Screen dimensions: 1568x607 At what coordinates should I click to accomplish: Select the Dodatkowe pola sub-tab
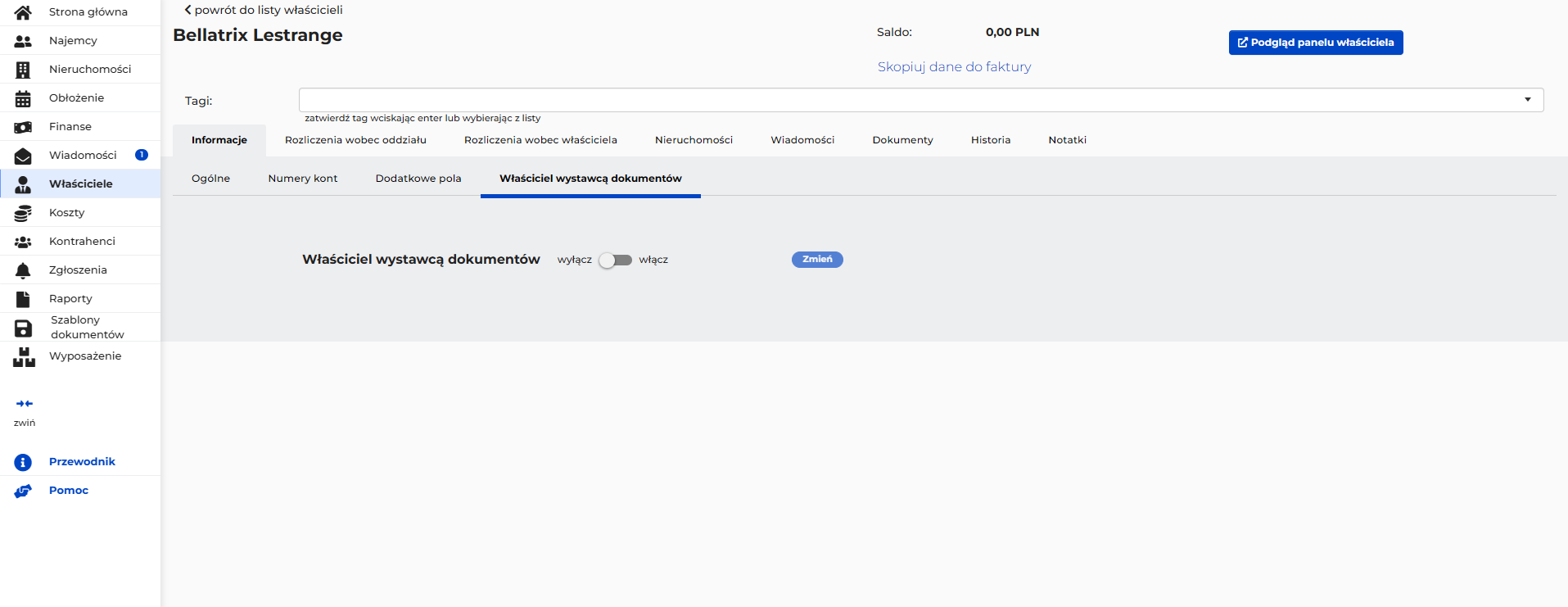418,179
